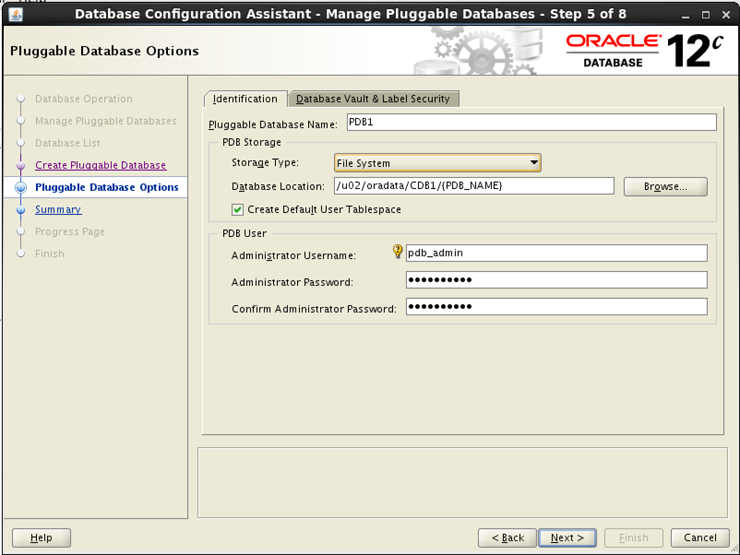
Task: Click the Oracle 12c Database logo
Action: [644, 50]
